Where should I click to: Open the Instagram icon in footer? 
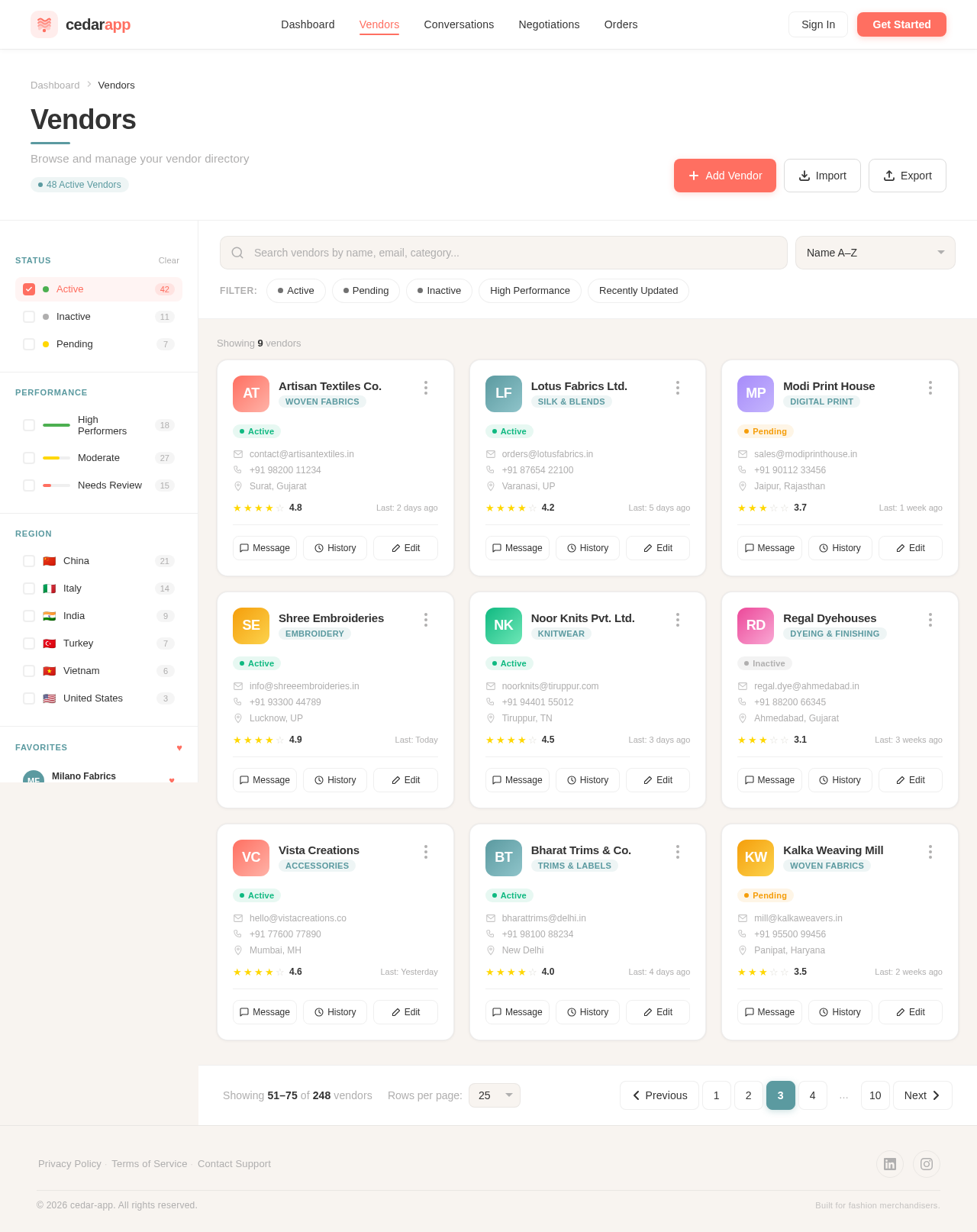pyautogui.click(x=927, y=1164)
